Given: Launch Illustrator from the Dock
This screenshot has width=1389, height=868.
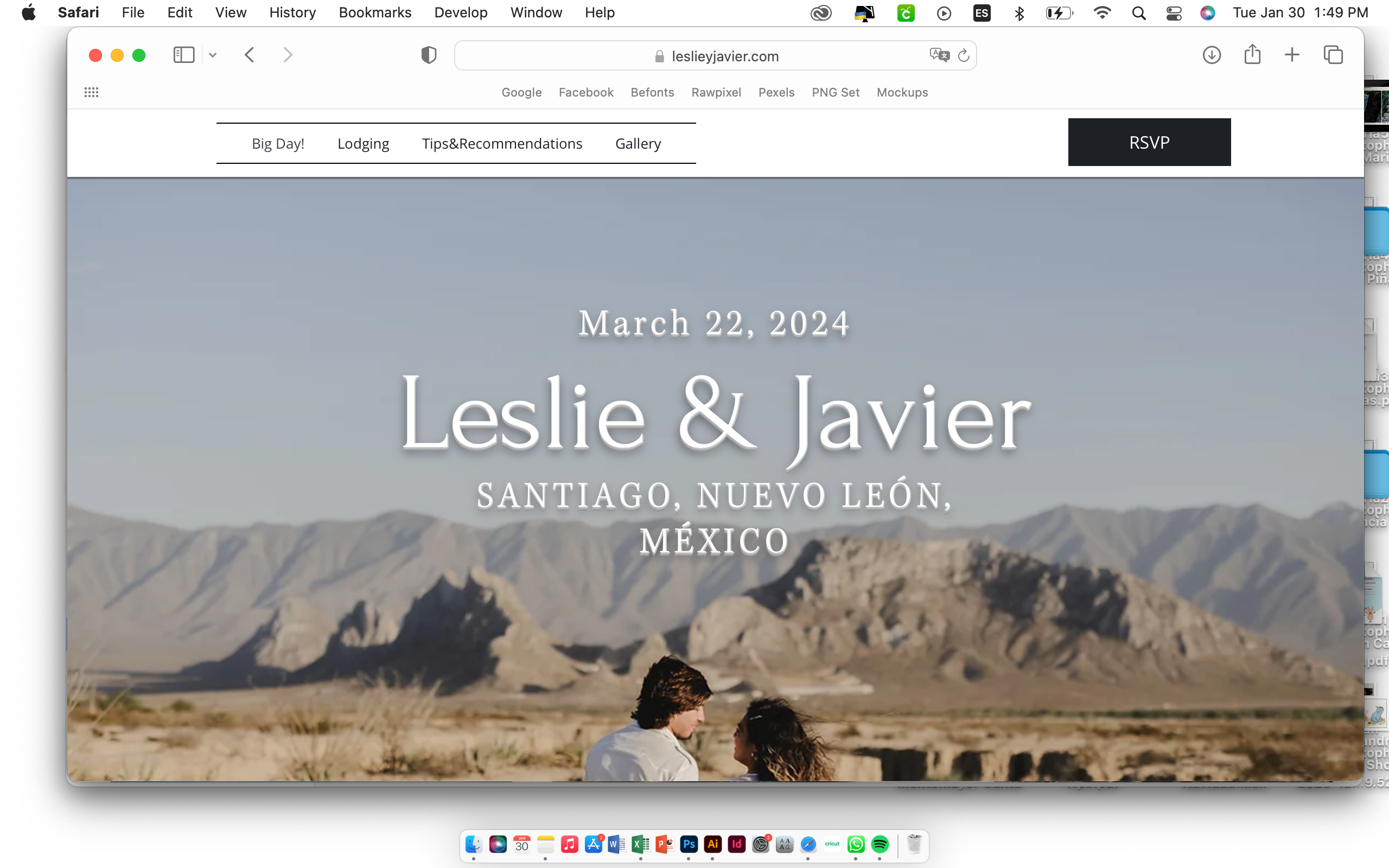Looking at the screenshot, I should (x=712, y=844).
